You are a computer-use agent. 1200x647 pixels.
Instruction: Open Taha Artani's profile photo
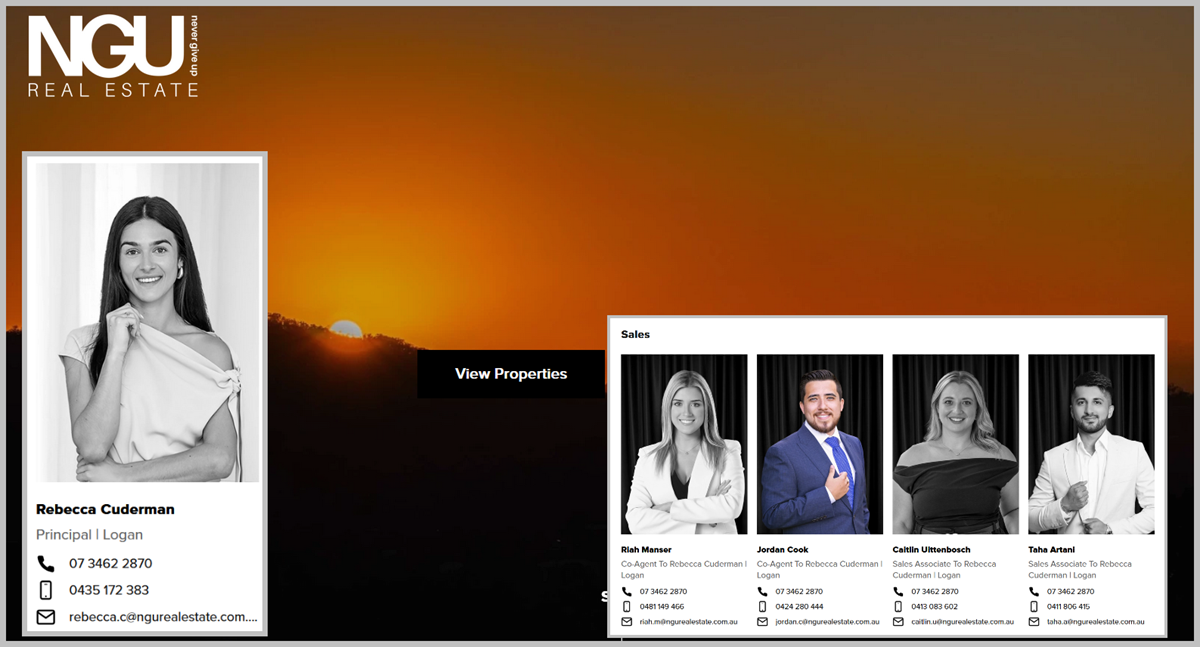click(x=1091, y=444)
